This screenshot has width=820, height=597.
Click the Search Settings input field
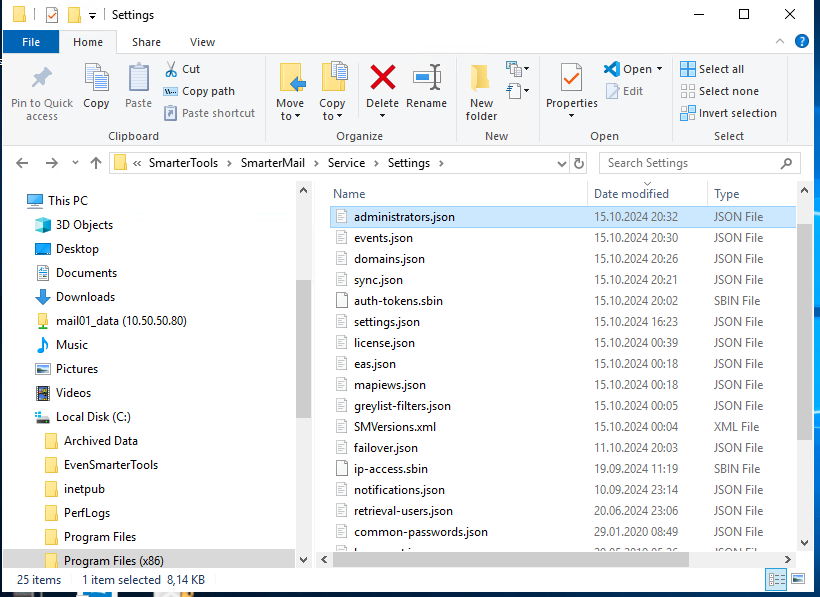click(690, 163)
